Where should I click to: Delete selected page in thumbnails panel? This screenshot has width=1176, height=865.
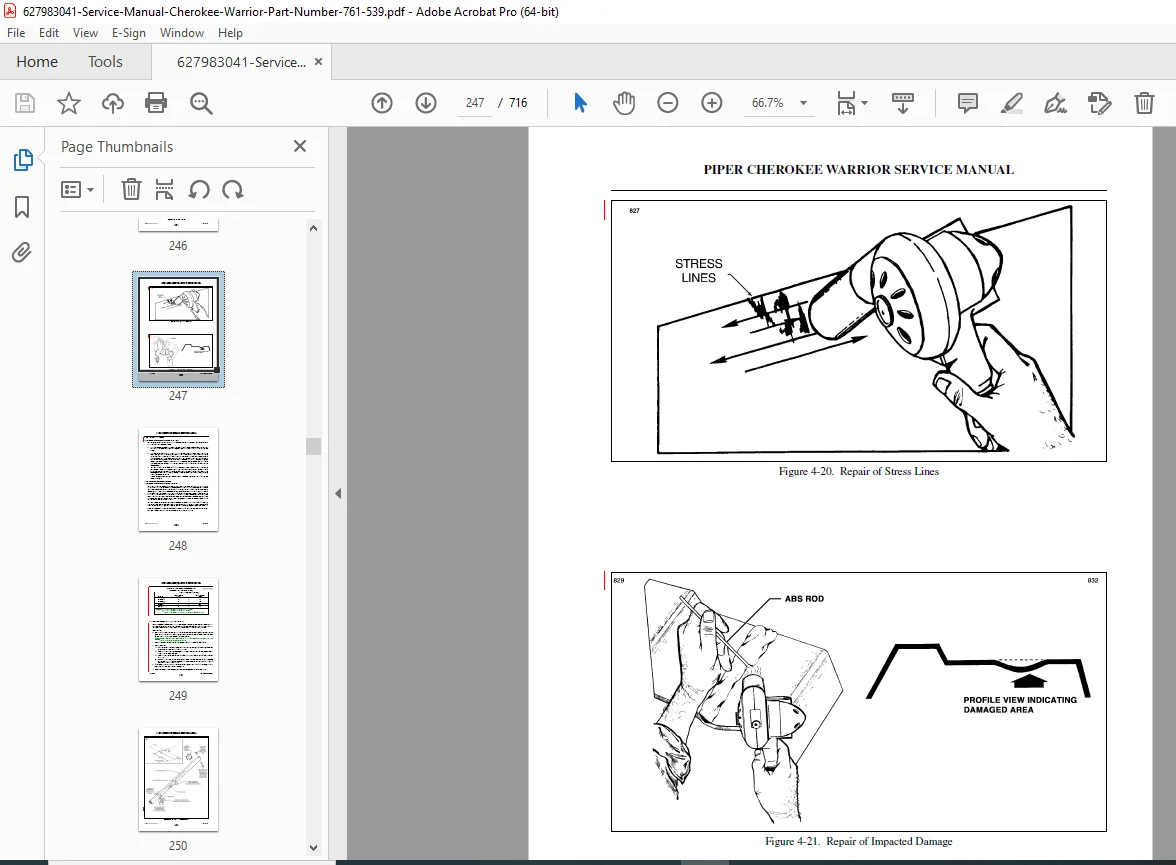coord(131,189)
